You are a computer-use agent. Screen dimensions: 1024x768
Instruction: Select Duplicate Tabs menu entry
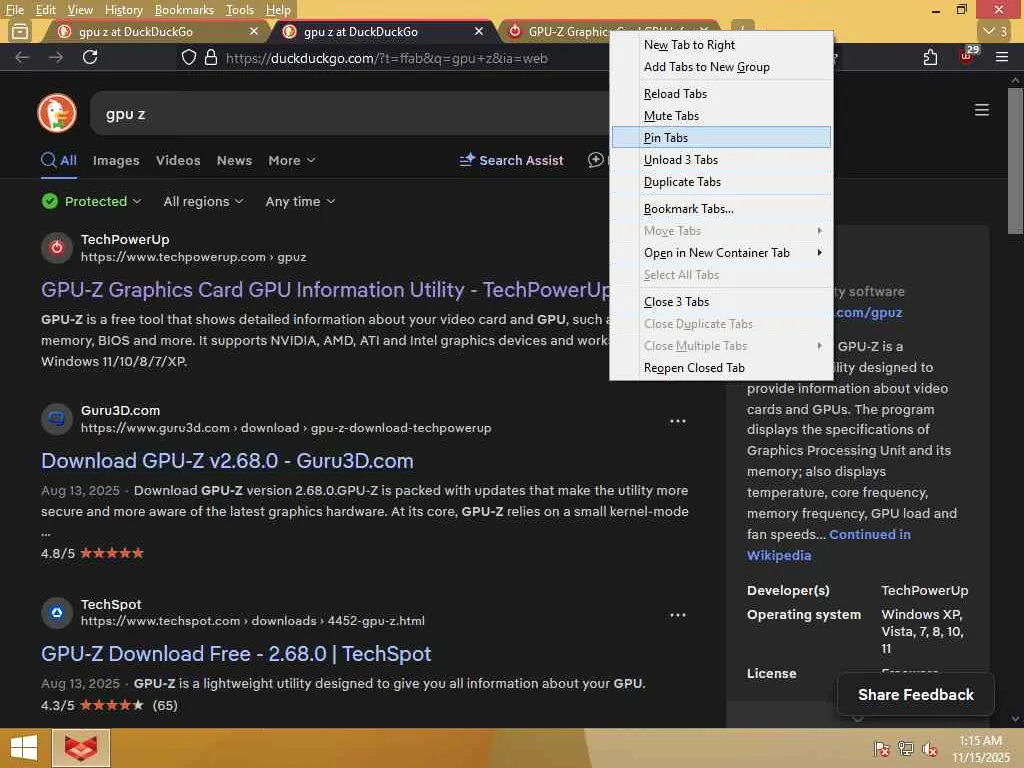(722, 182)
